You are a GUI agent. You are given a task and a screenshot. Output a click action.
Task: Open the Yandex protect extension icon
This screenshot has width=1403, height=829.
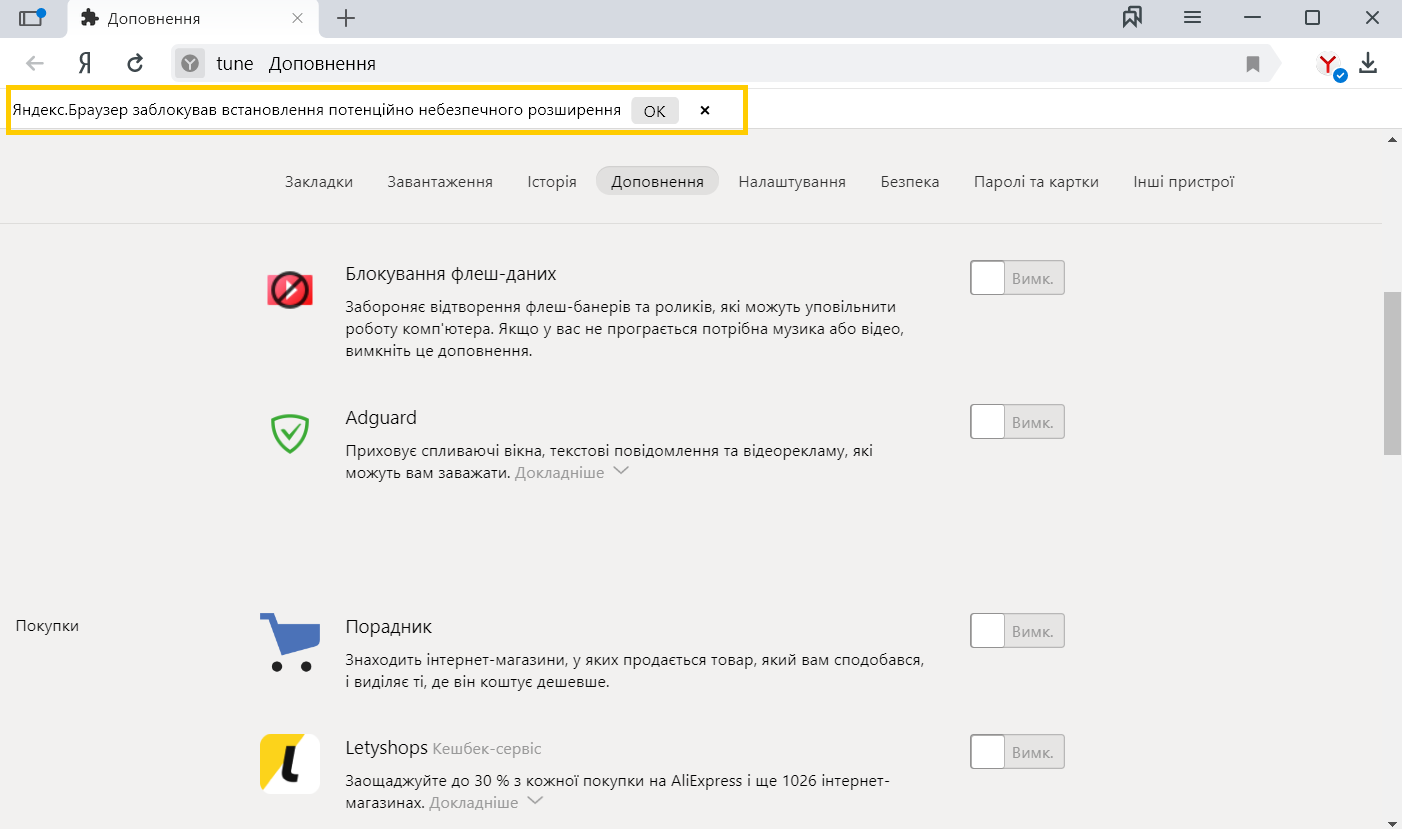click(x=1331, y=66)
